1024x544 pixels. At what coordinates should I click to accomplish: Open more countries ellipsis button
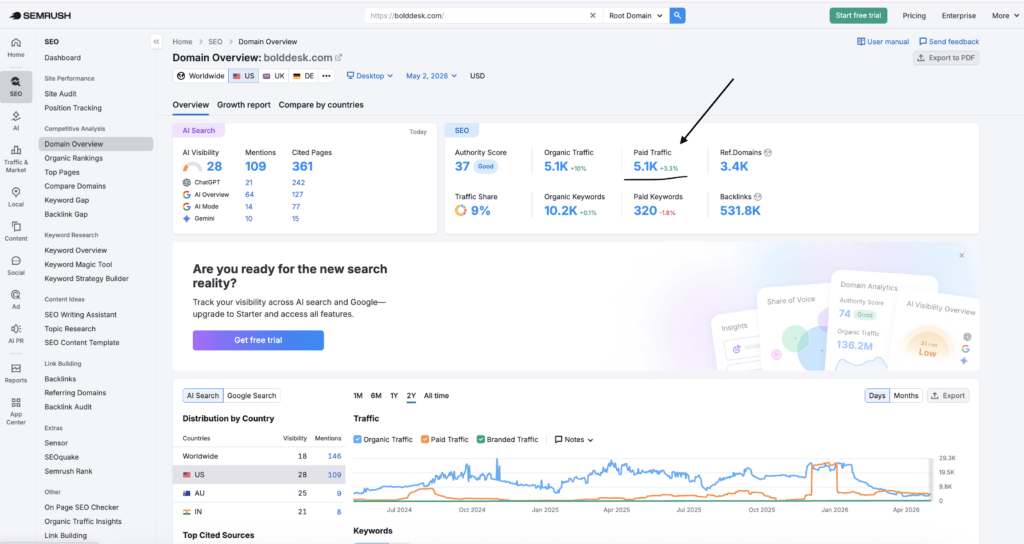point(326,76)
